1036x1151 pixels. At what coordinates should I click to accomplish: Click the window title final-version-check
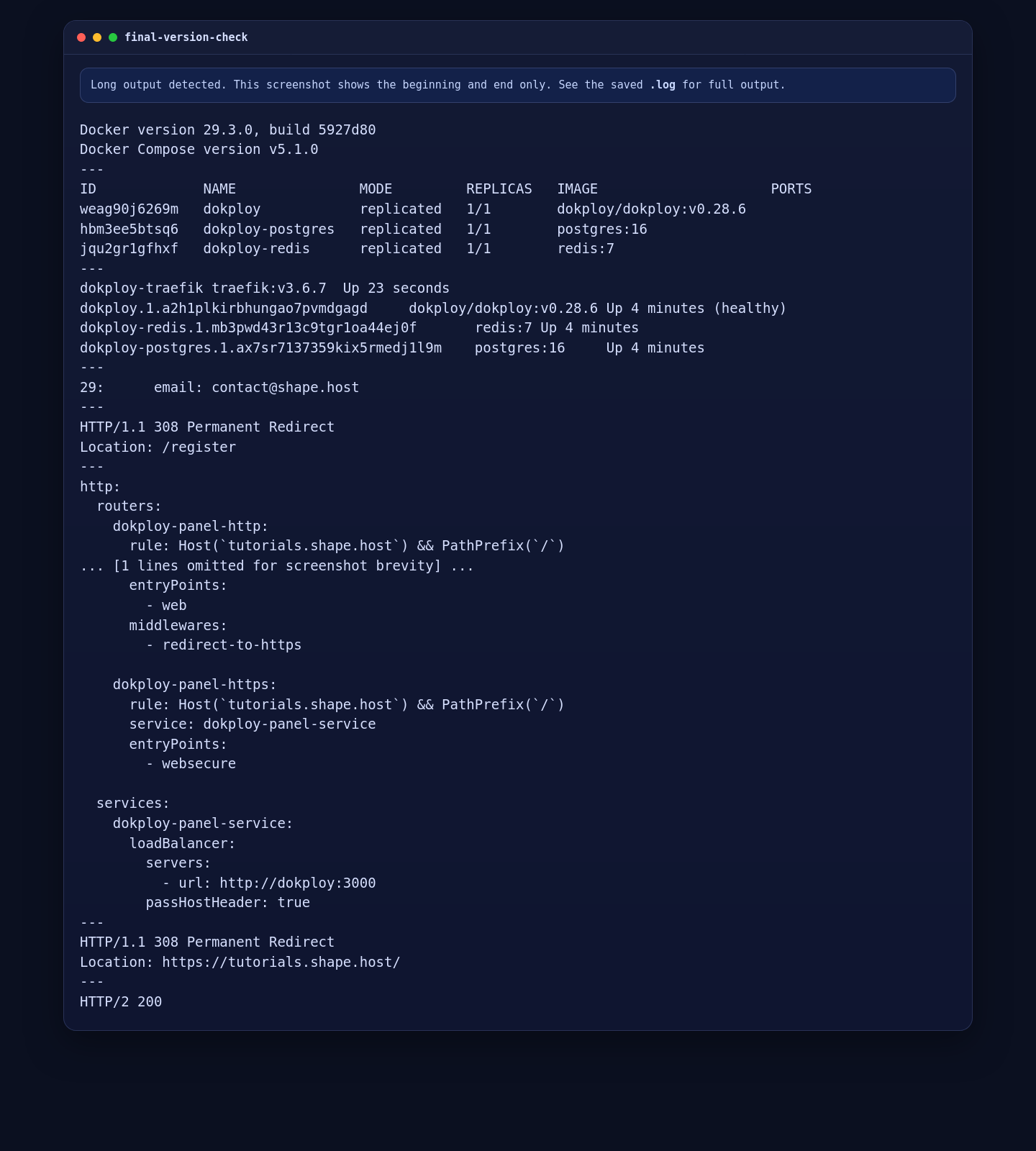pyautogui.click(x=186, y=37)
